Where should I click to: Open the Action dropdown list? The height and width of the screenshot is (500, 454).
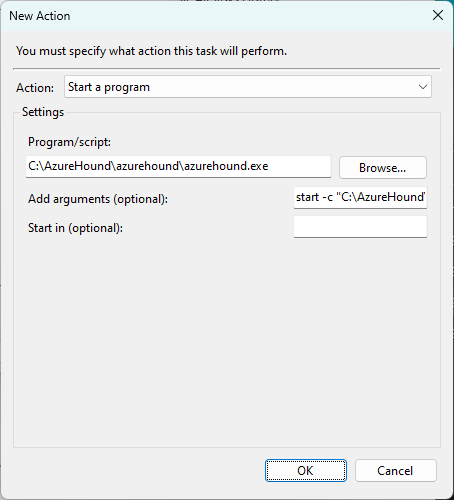(x=248, y=87)
